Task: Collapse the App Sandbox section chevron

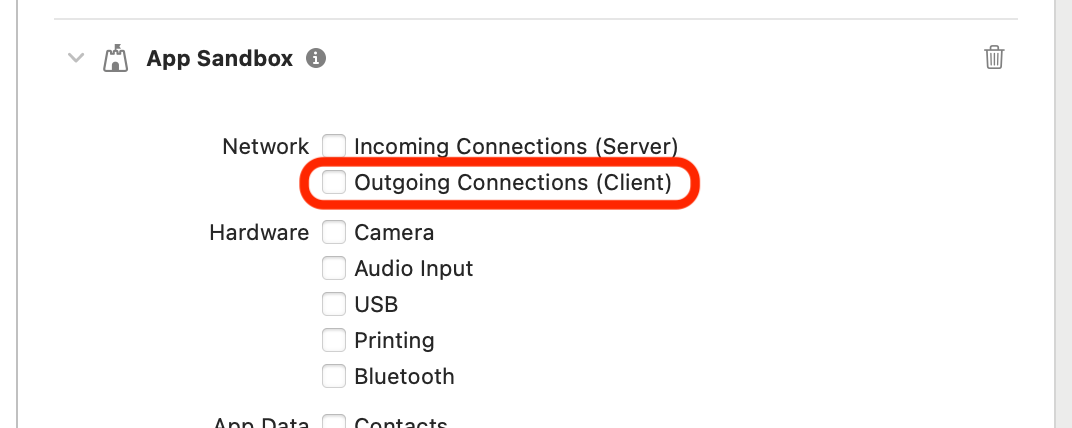Action: click(x=76, y=58)
